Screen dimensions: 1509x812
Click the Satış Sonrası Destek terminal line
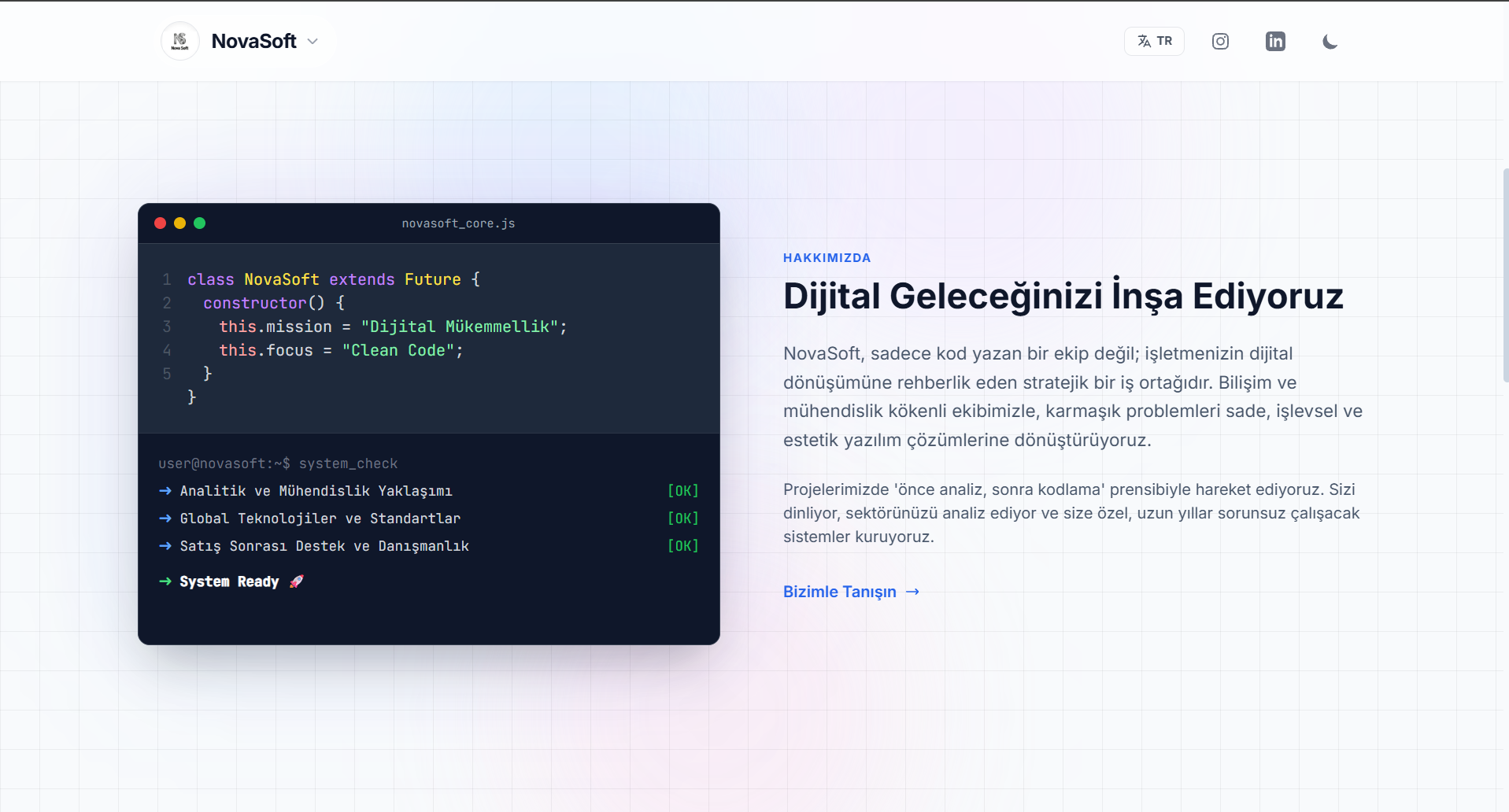click(x=324, y=546)
